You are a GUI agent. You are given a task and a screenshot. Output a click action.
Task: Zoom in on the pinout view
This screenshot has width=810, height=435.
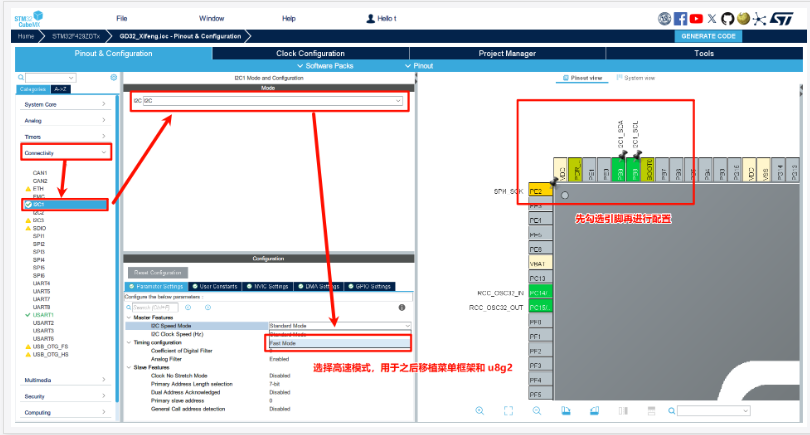tap(480, 411)
